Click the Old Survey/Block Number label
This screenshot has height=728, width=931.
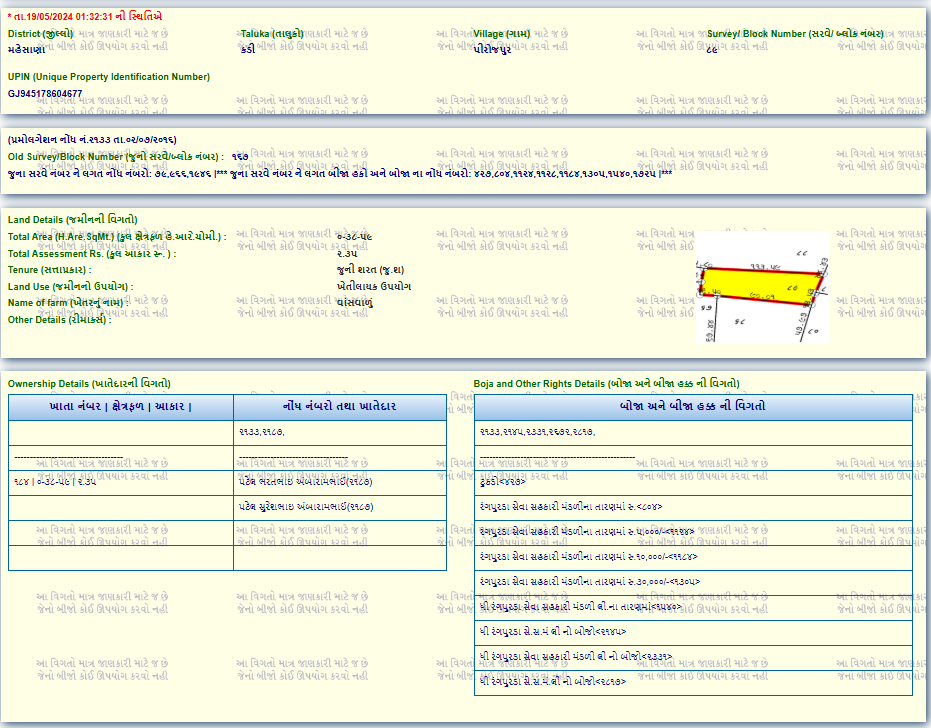[x=116, y=157]
